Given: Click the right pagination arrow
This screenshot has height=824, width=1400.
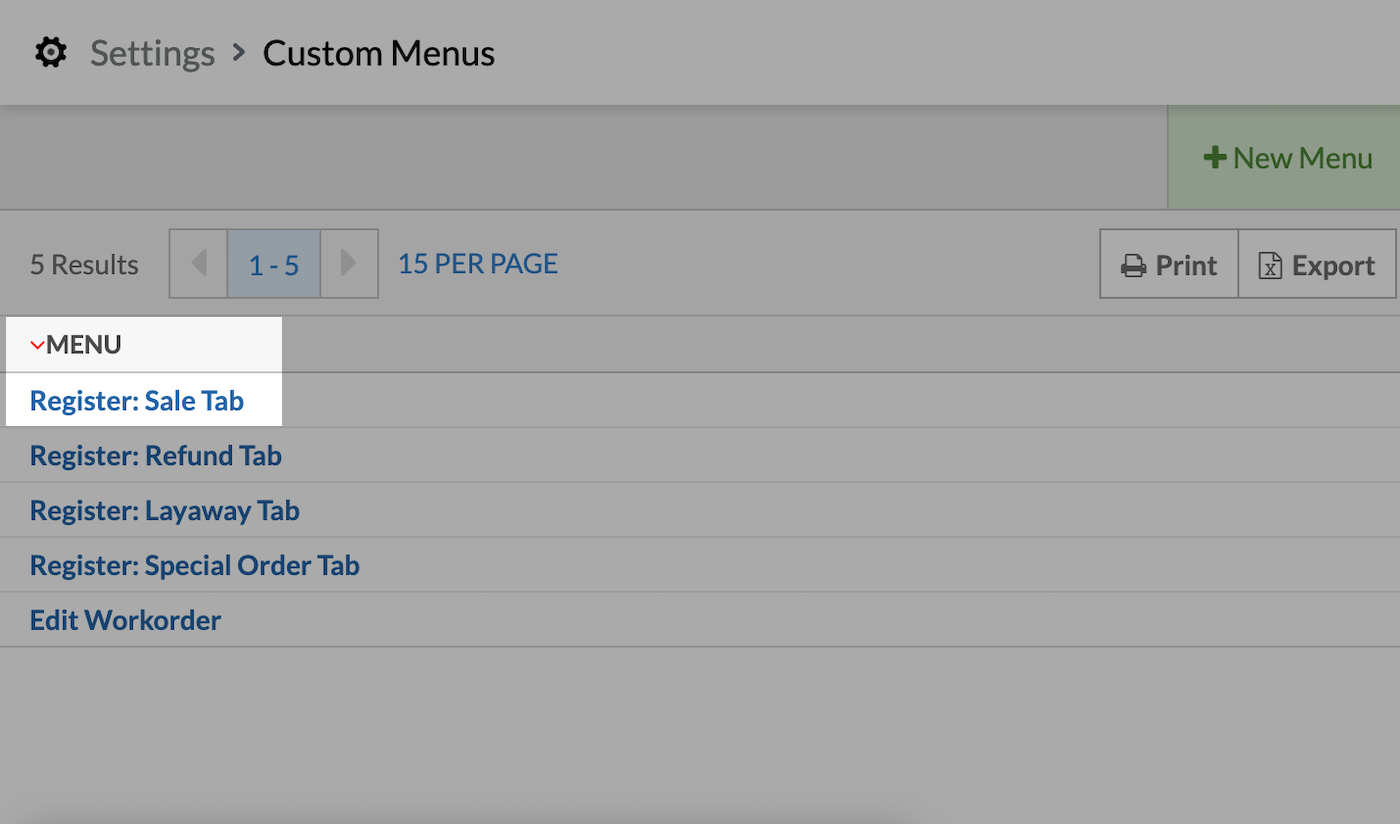Looking at the screenshot, I should (x=349, y=263).
